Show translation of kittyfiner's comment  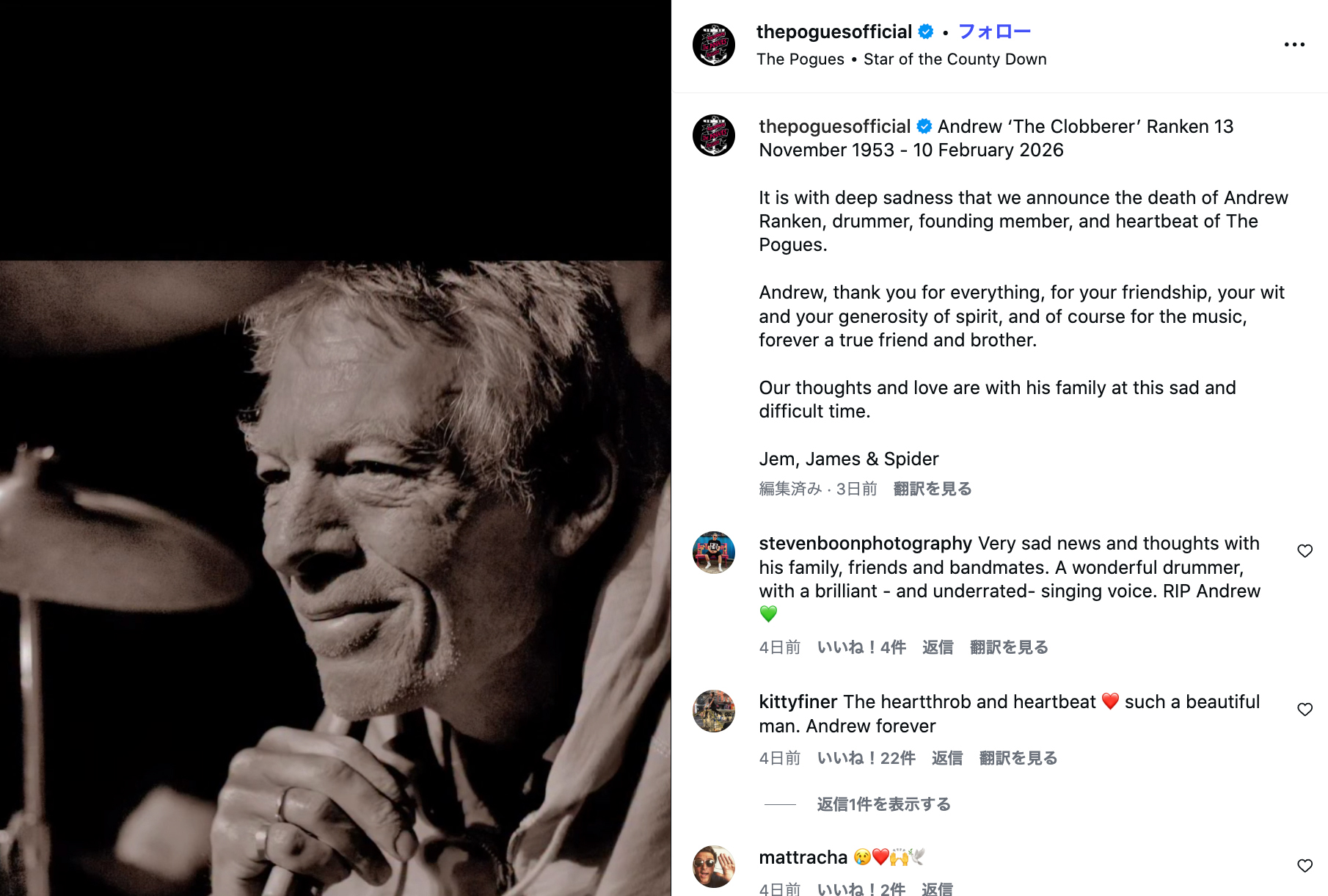[x=1018, y=758]
